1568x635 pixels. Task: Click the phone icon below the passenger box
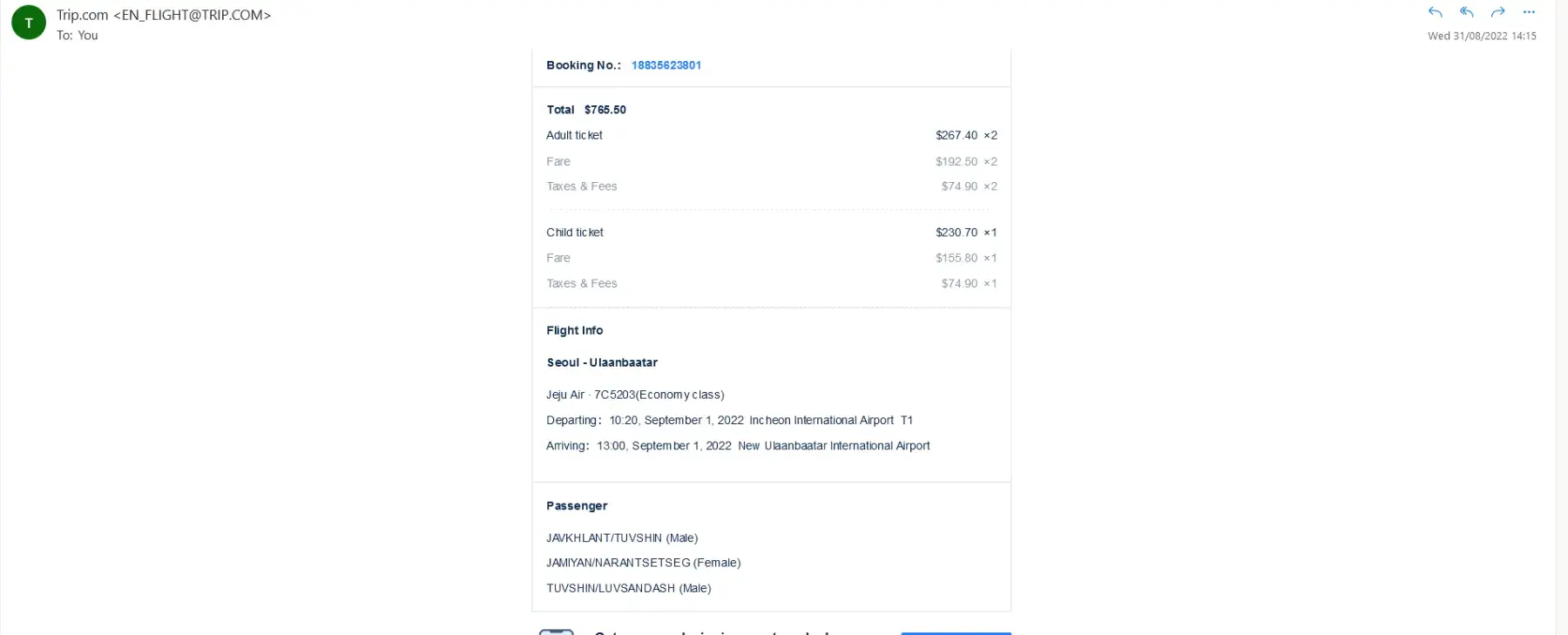(557, 632)
